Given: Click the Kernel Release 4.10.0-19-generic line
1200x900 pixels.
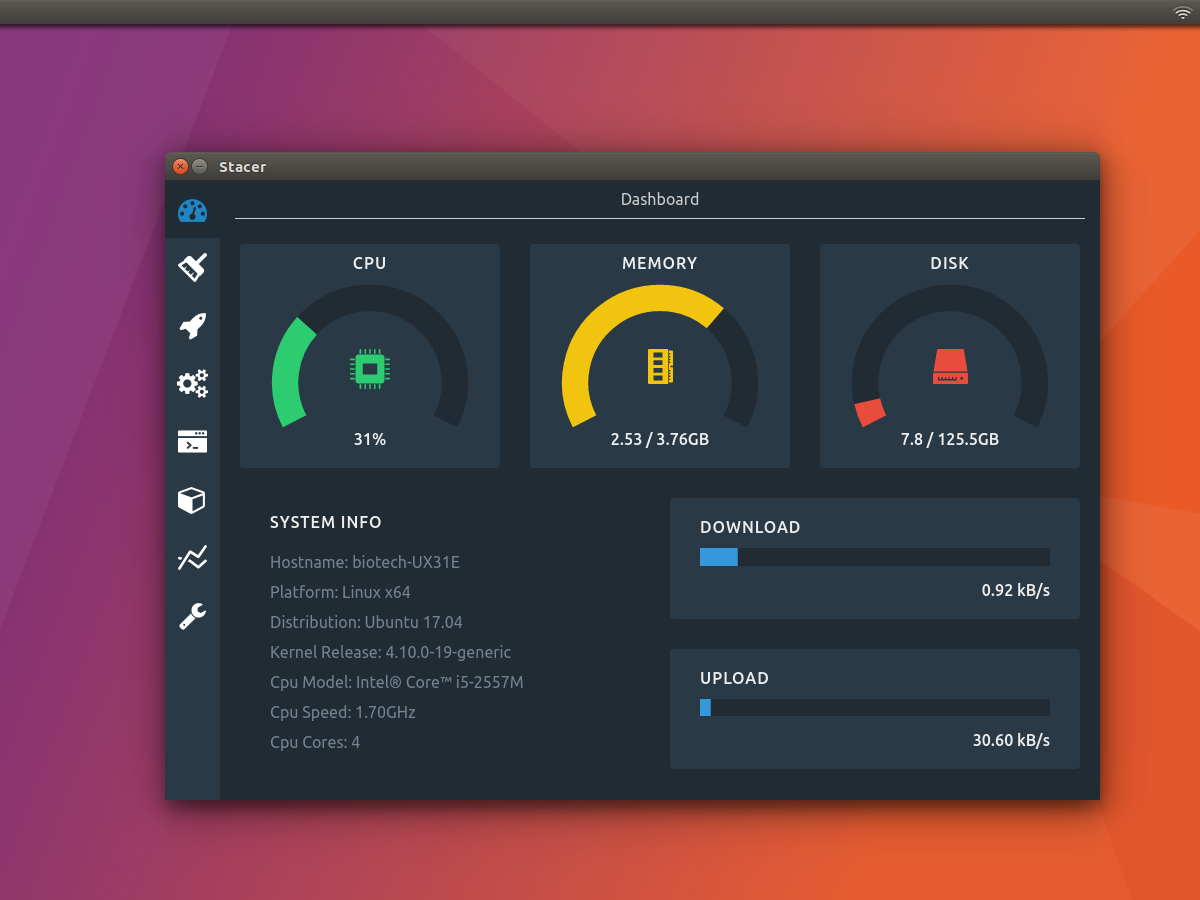Looking at the screenshot, I should [x=390, y=652].
